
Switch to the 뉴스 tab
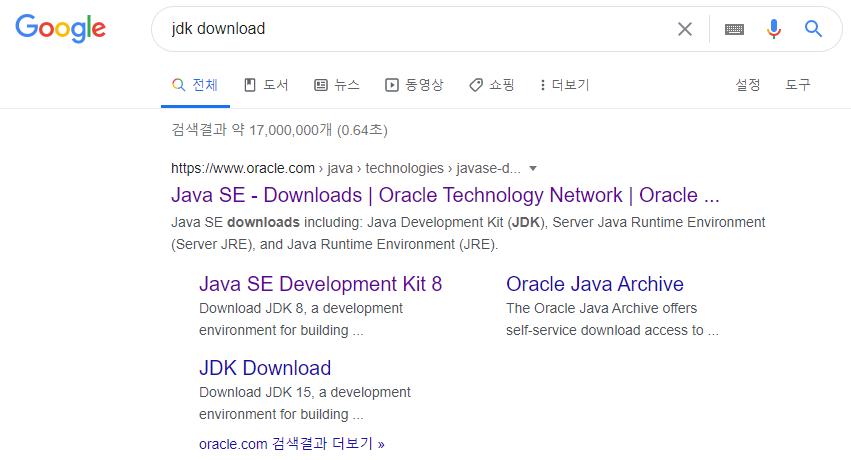[x=336, y=85]
